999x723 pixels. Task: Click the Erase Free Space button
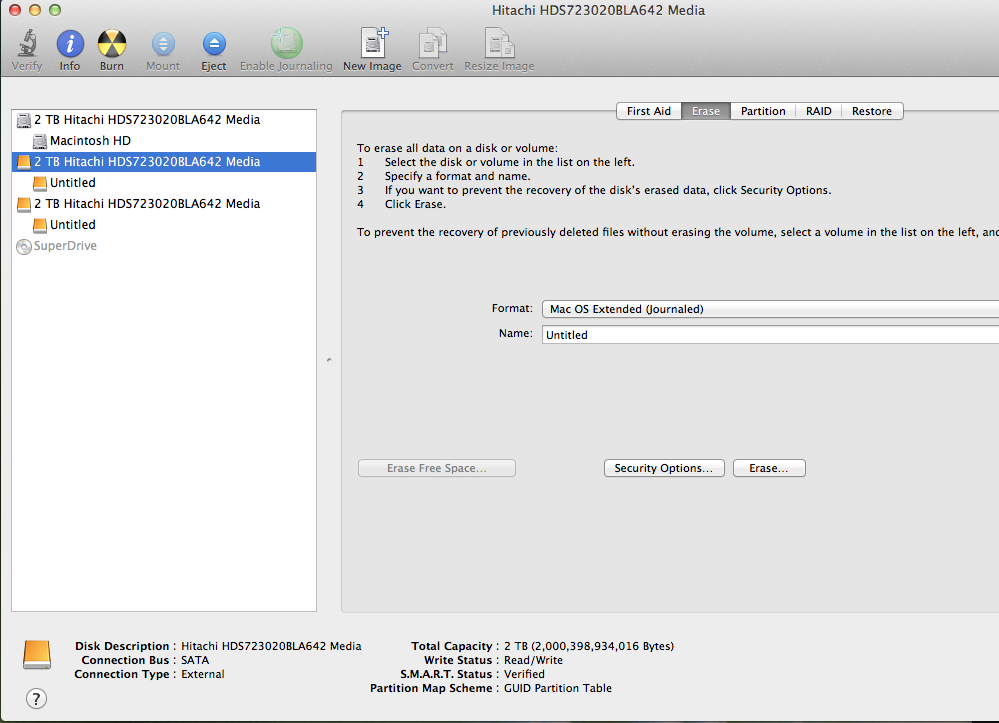point(436,468)
